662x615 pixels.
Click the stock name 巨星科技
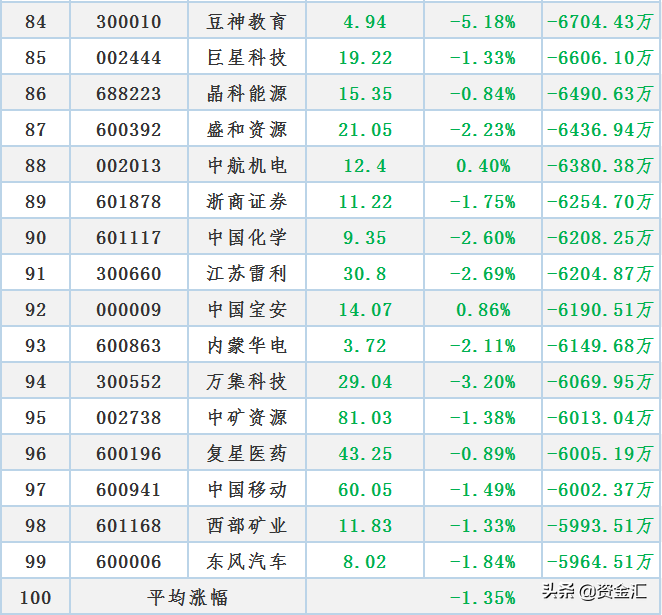click(x=247, y=58)
